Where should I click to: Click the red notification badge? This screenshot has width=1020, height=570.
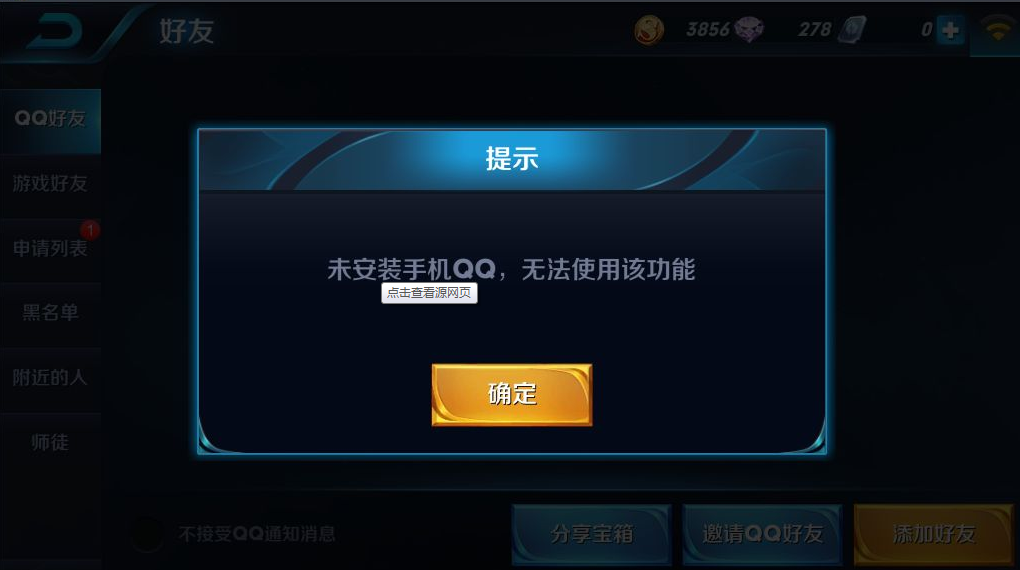point(90,230)
